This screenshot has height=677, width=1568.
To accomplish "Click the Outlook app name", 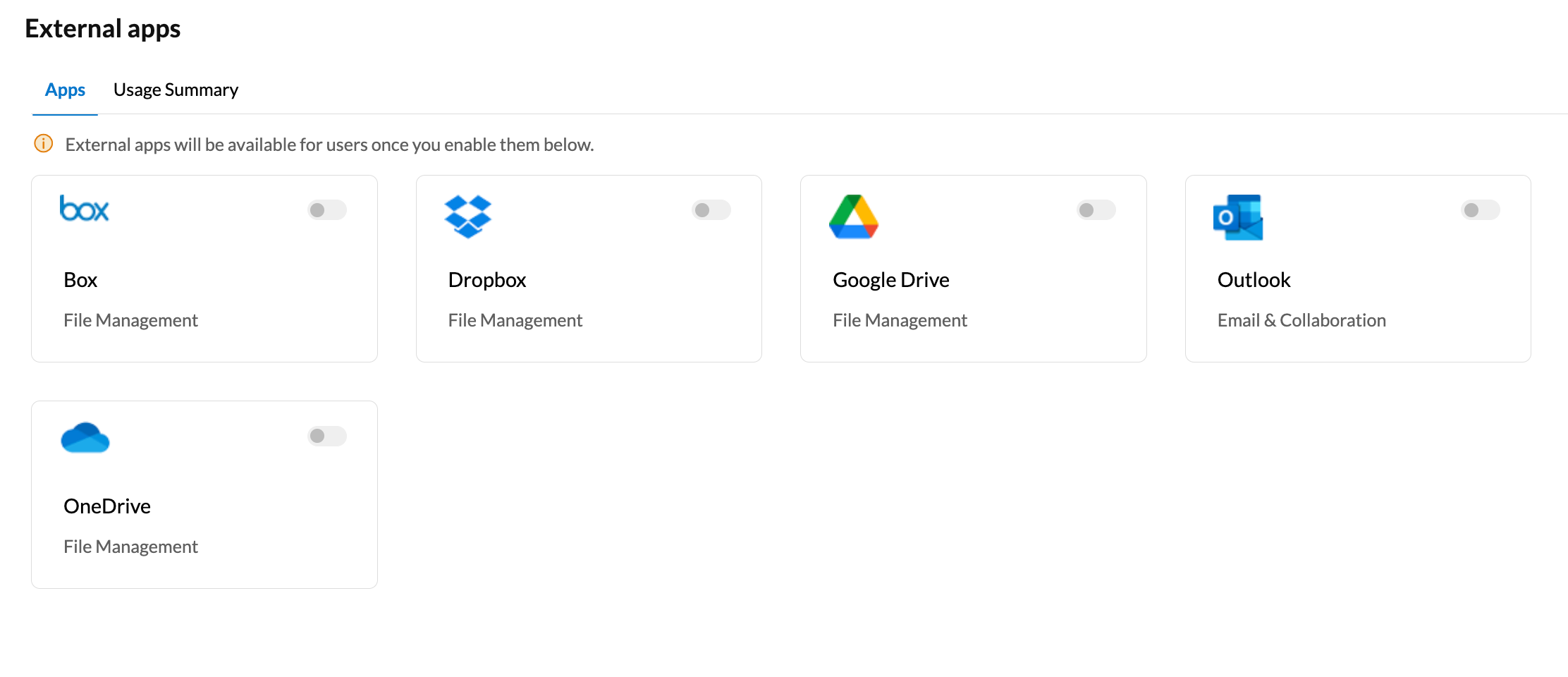I will 1254,280.
